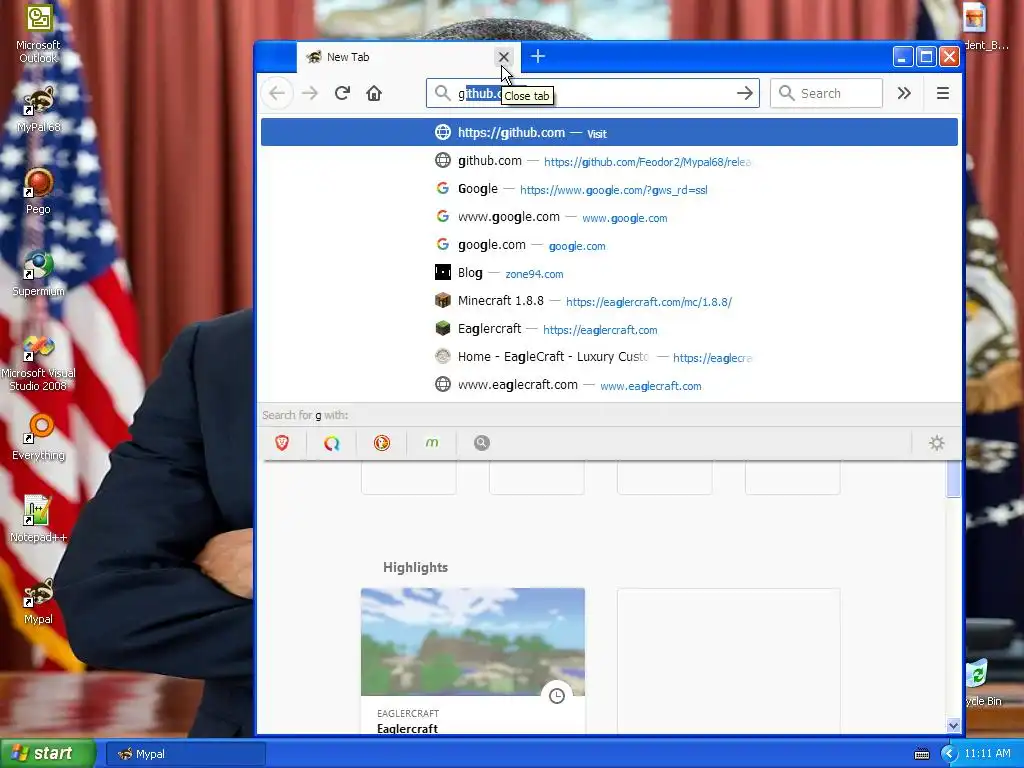Open the Eaglercraft highlight title link
1024x768 pixels.
(408, 728)
